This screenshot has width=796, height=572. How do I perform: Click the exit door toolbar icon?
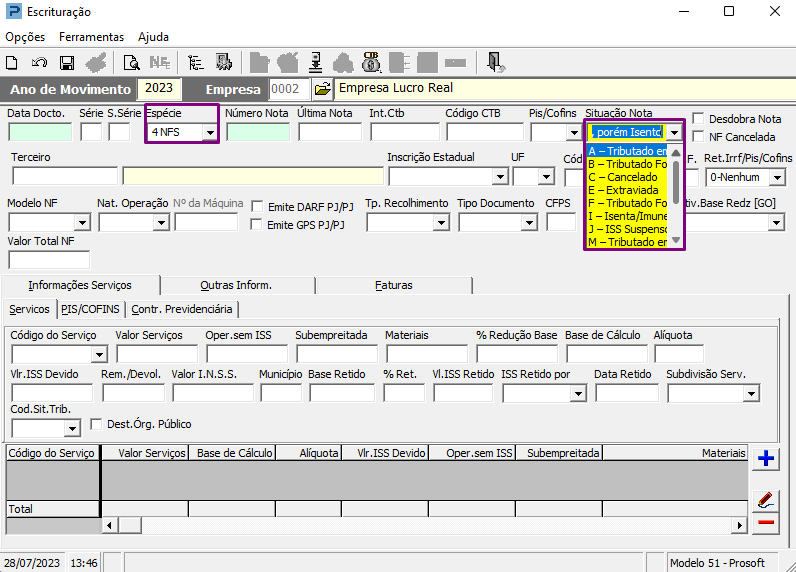click(495, 62)
